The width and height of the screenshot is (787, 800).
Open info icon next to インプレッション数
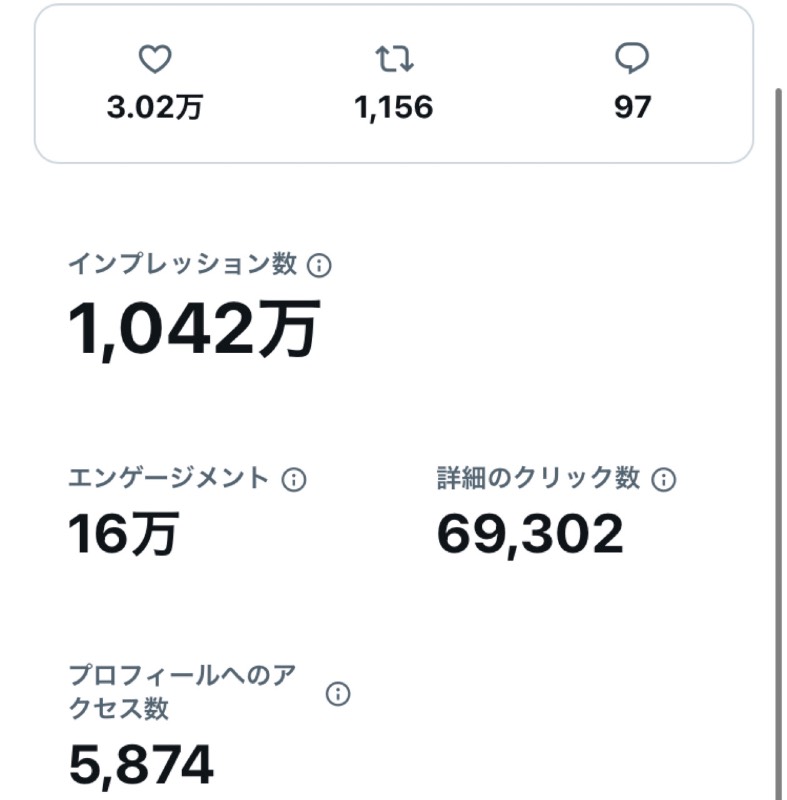[x=319, y=265]
